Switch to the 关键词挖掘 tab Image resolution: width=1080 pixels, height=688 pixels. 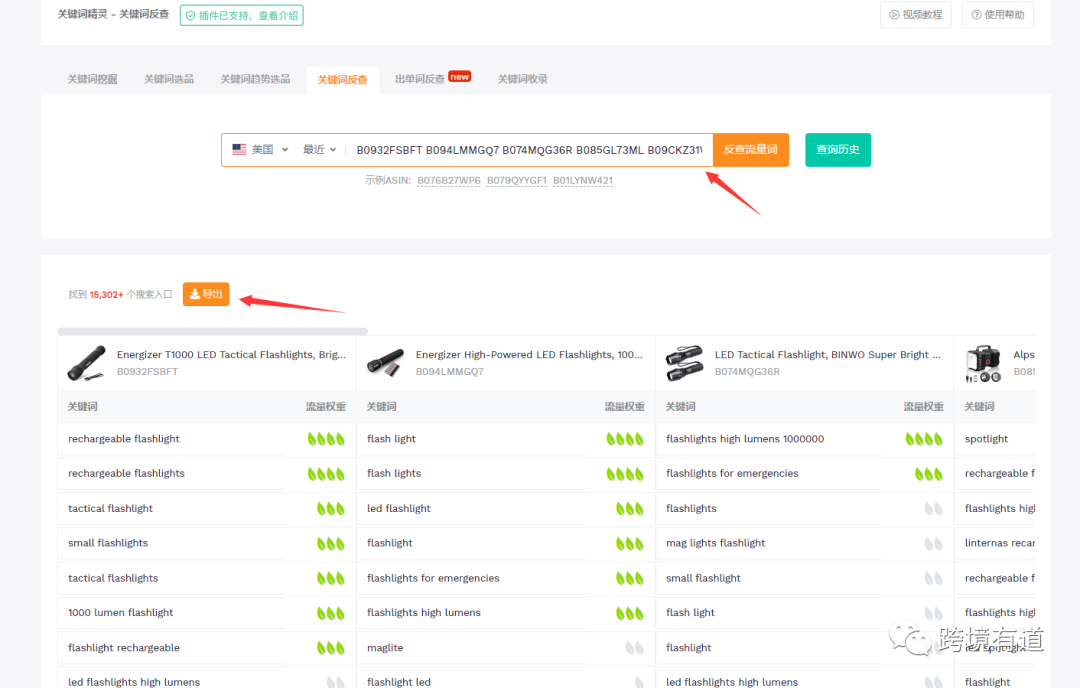[x=92, y=79]
